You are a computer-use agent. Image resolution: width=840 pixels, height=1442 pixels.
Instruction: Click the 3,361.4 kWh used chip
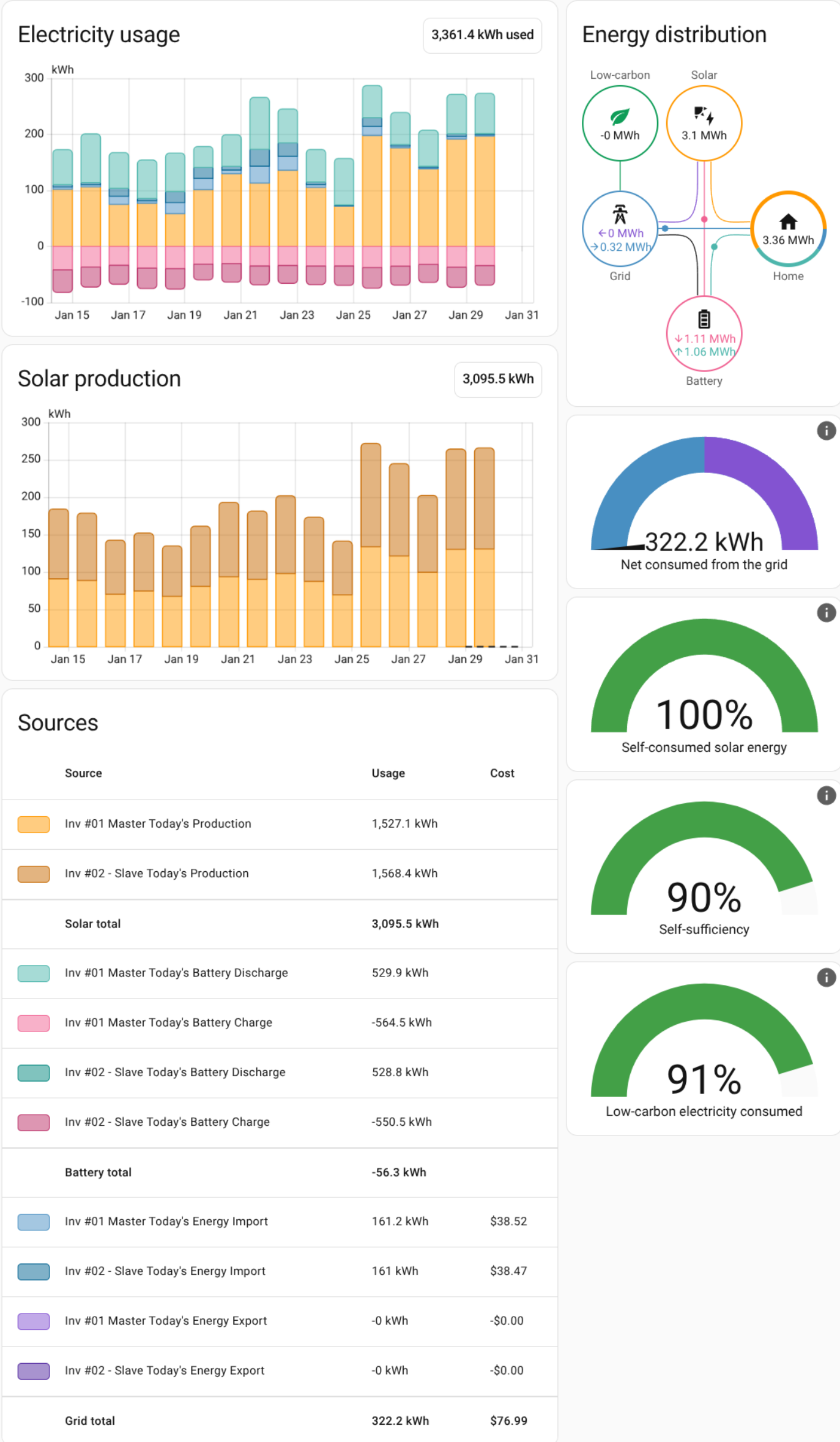click(x=482, y=35)
